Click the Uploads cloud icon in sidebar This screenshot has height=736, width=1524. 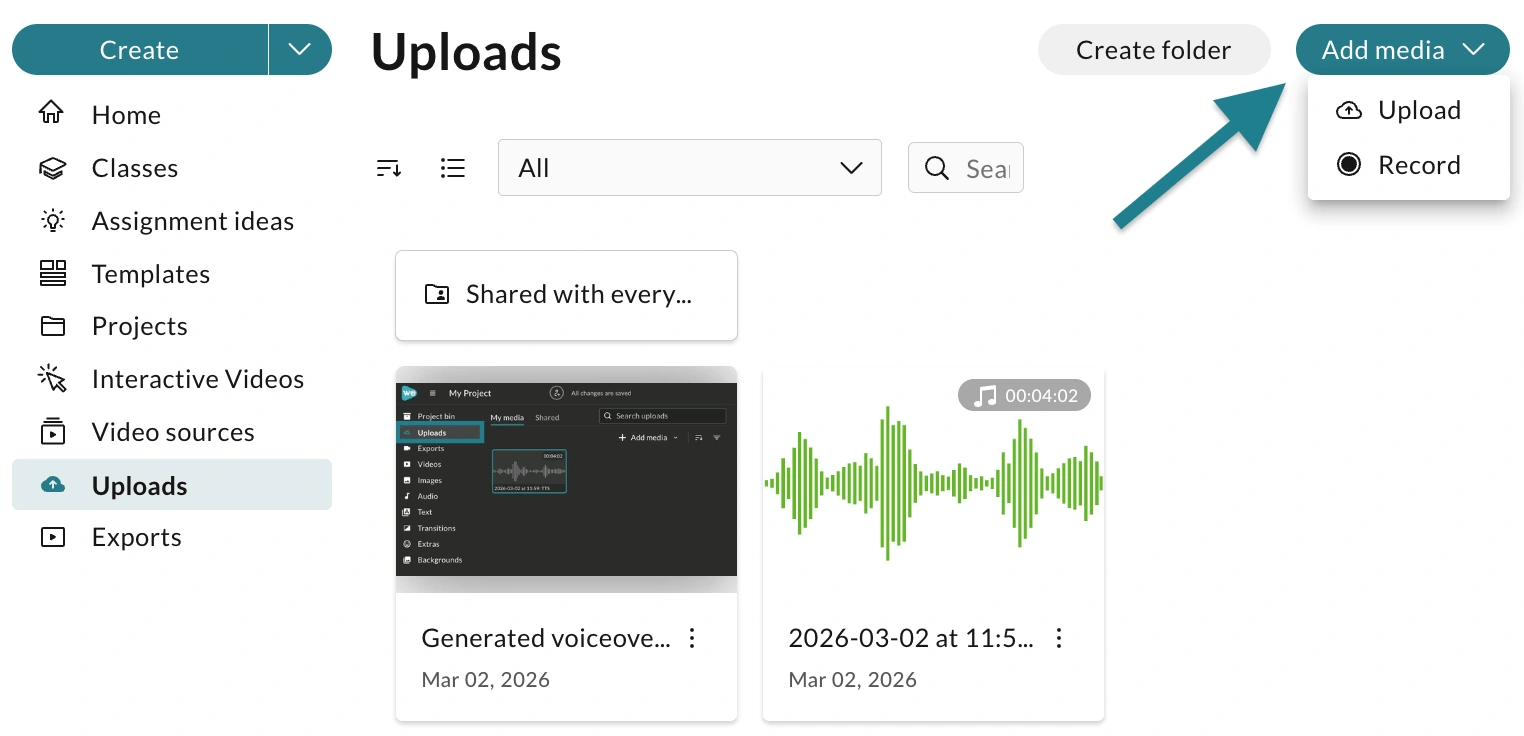point(52,485)
